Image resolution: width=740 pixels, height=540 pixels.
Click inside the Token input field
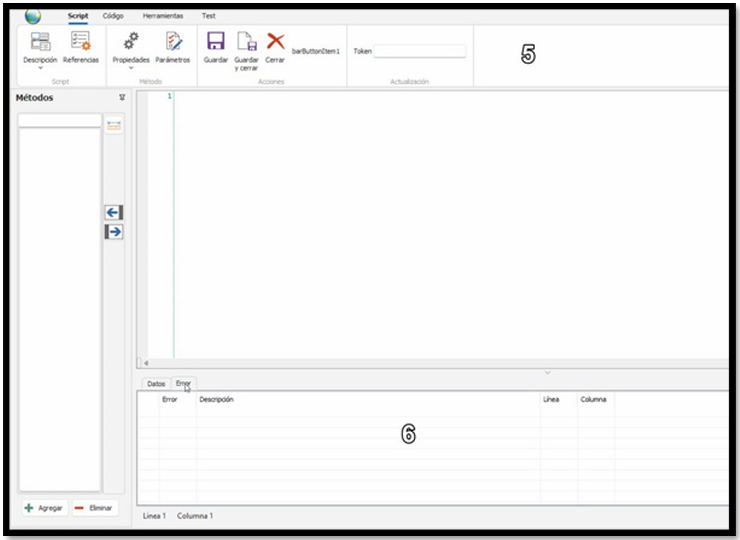[420, 51]
